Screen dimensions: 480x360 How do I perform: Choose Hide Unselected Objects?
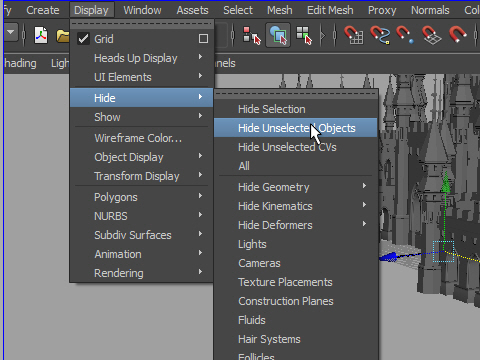coord(296,128)
